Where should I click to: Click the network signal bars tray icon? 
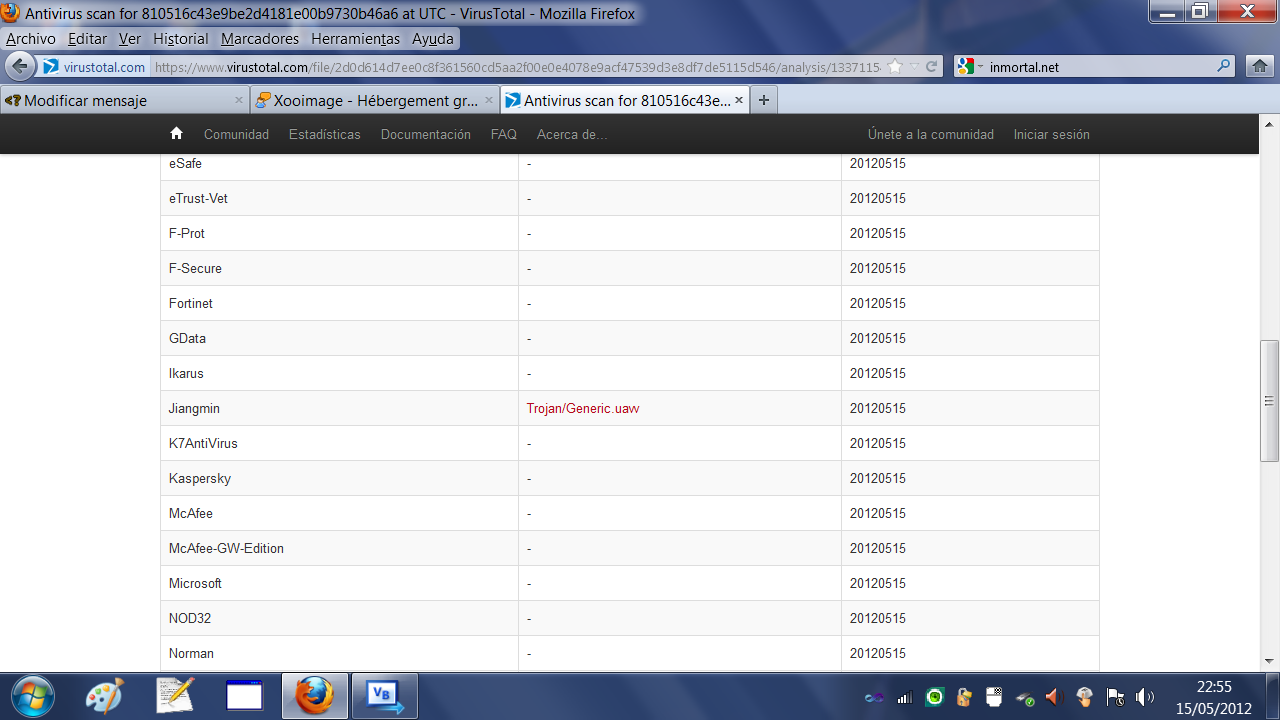905,697
